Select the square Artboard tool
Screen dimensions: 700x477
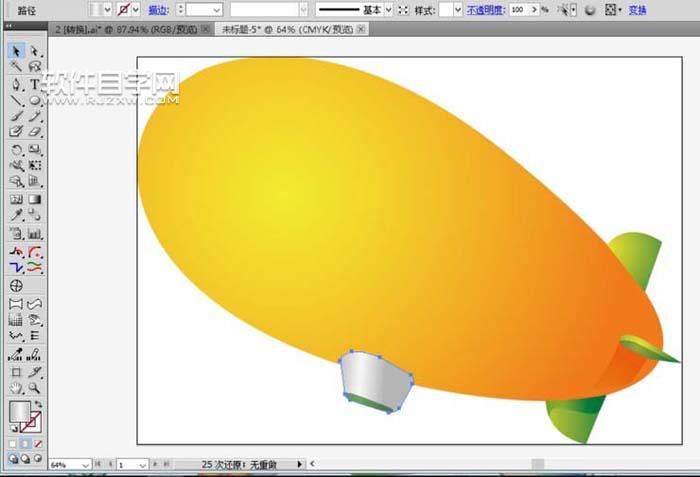tap(16, 372)
